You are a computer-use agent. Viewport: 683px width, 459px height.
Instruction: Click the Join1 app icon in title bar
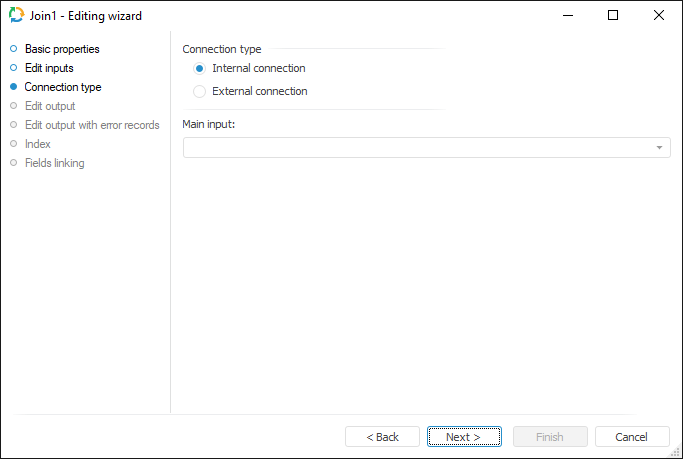(16, 16)
